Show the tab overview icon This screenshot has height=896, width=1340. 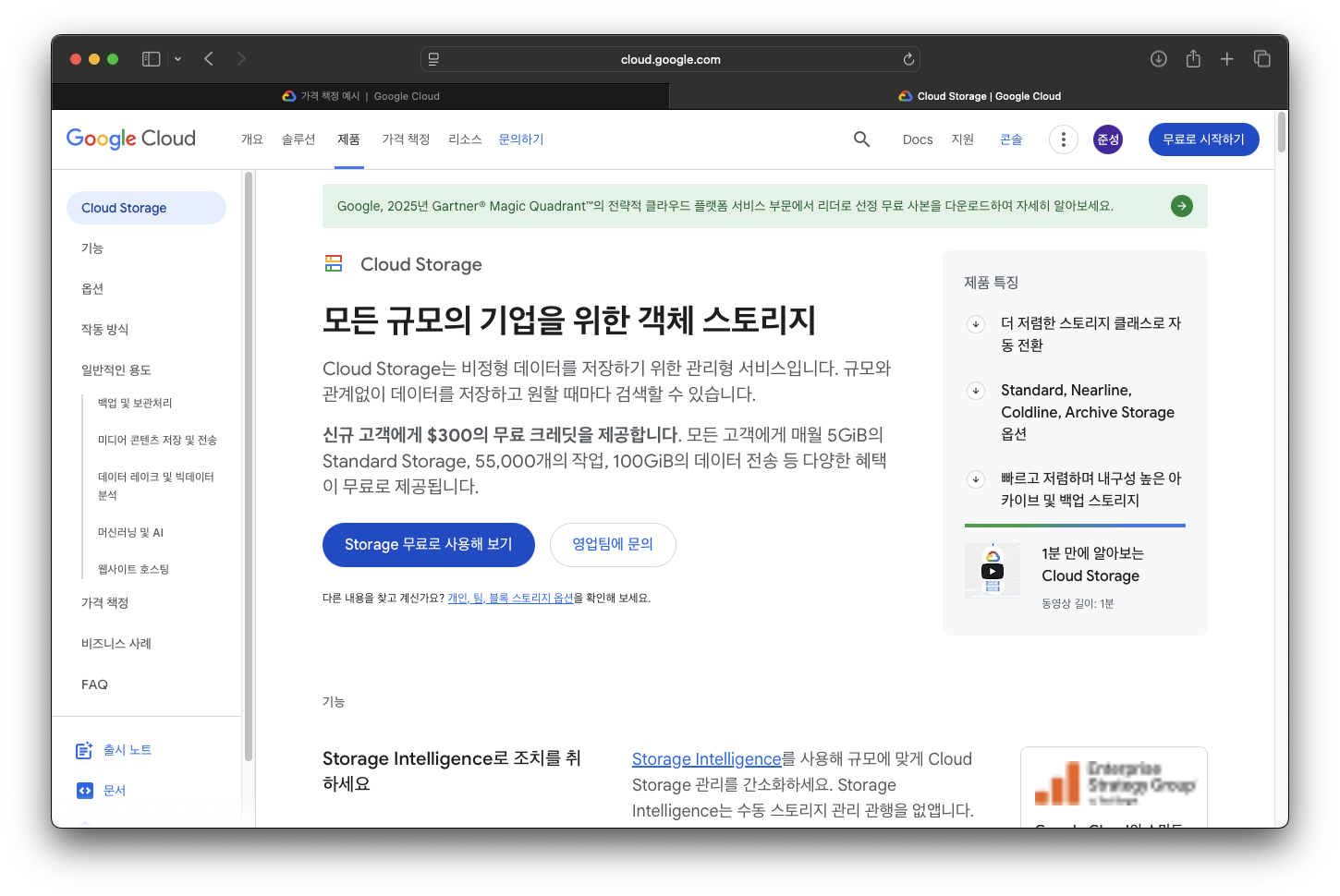(x=1262, y=59)
